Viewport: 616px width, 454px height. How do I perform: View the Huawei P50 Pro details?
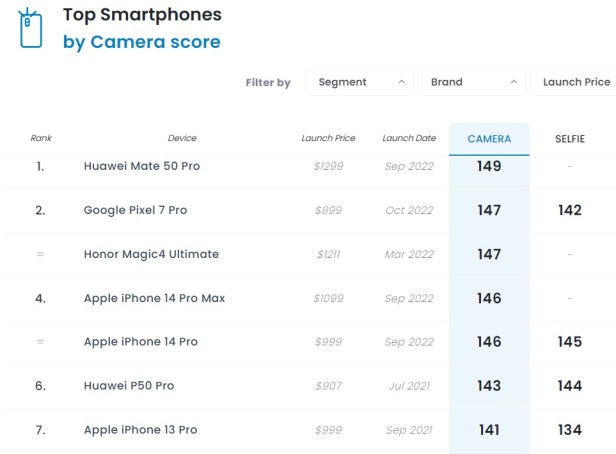click(127, 386)
